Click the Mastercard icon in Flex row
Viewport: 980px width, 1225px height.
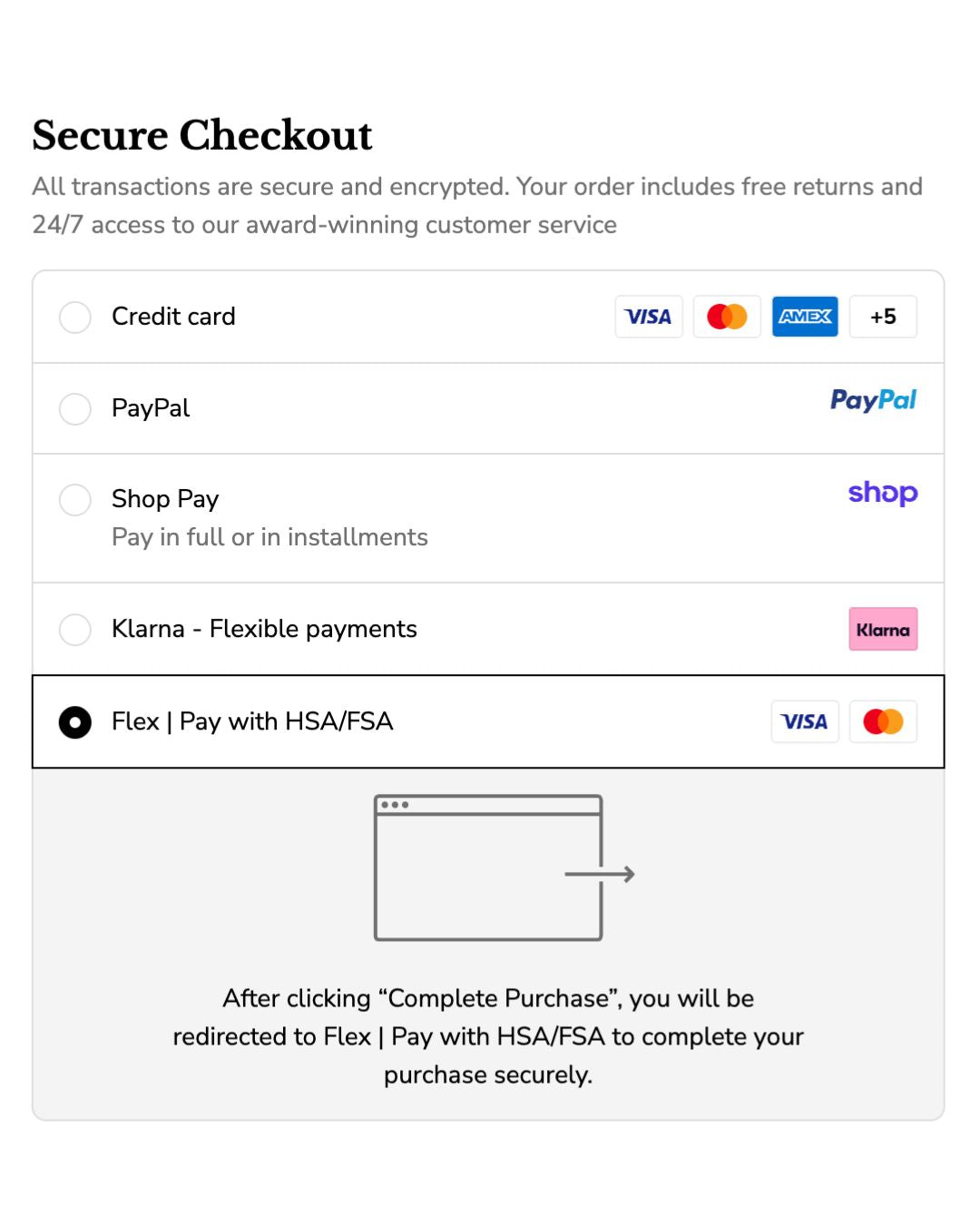[x=883, y=722]
